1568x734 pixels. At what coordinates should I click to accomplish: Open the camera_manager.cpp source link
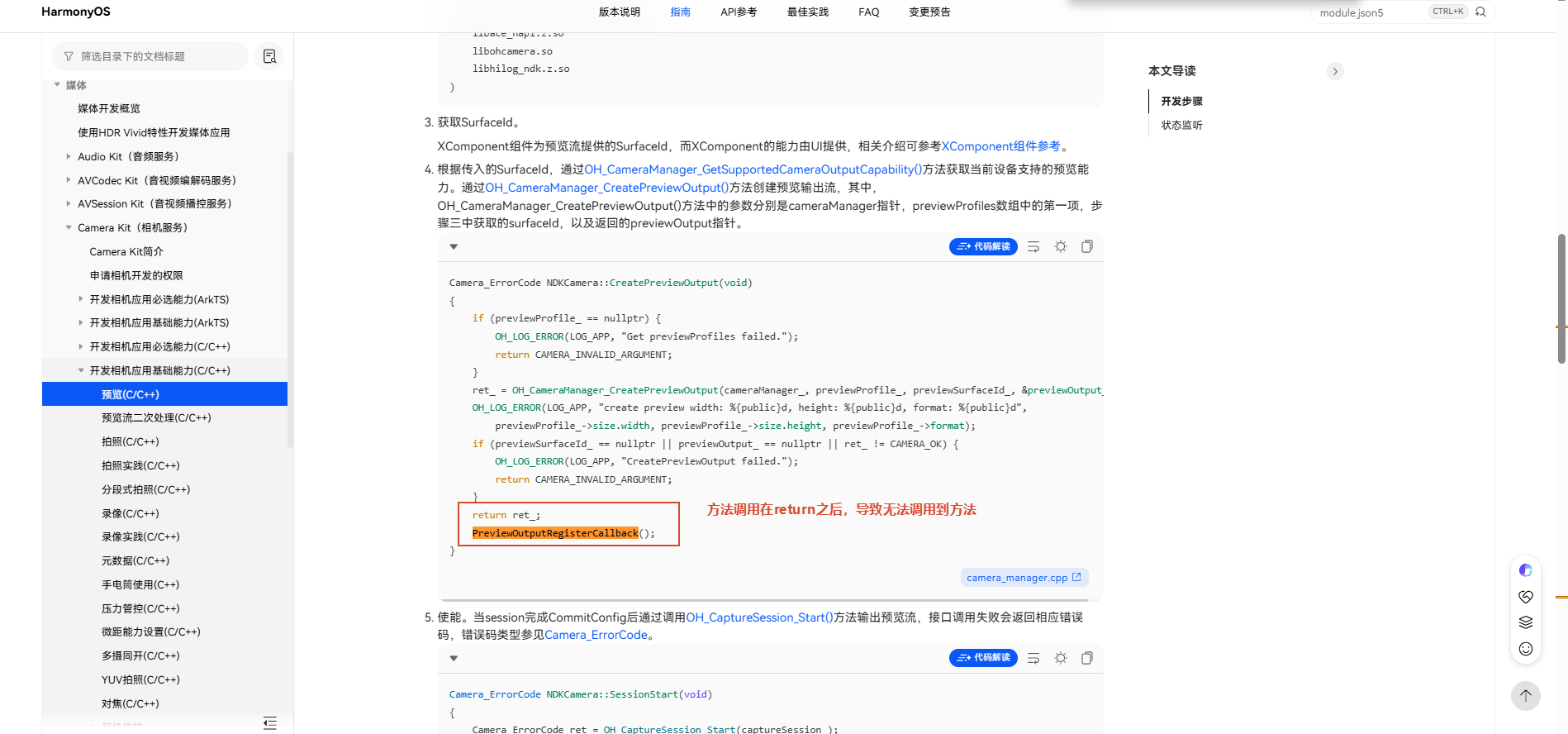pos(1024,578)
